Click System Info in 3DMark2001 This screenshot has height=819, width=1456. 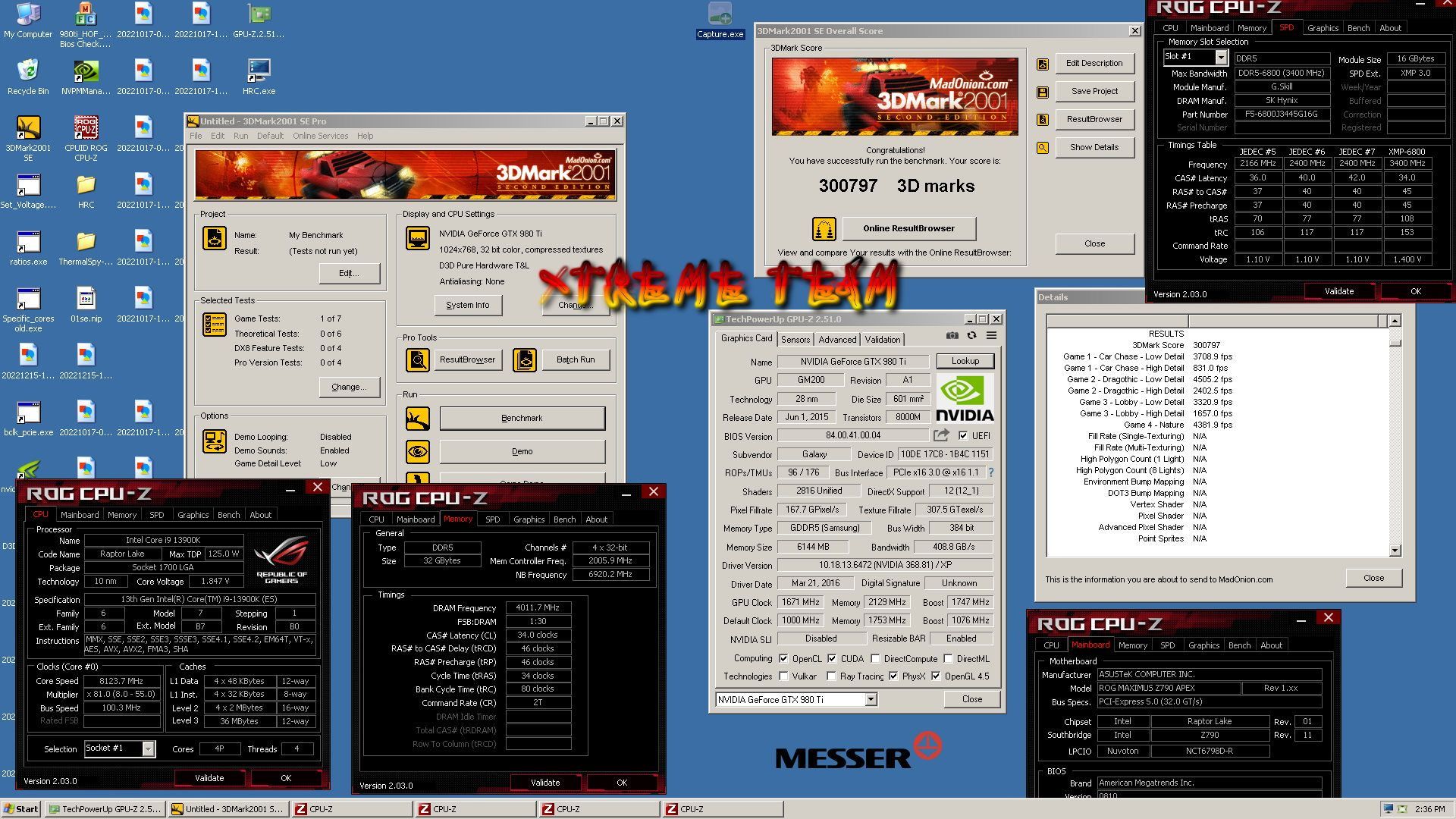coord(468,305)
